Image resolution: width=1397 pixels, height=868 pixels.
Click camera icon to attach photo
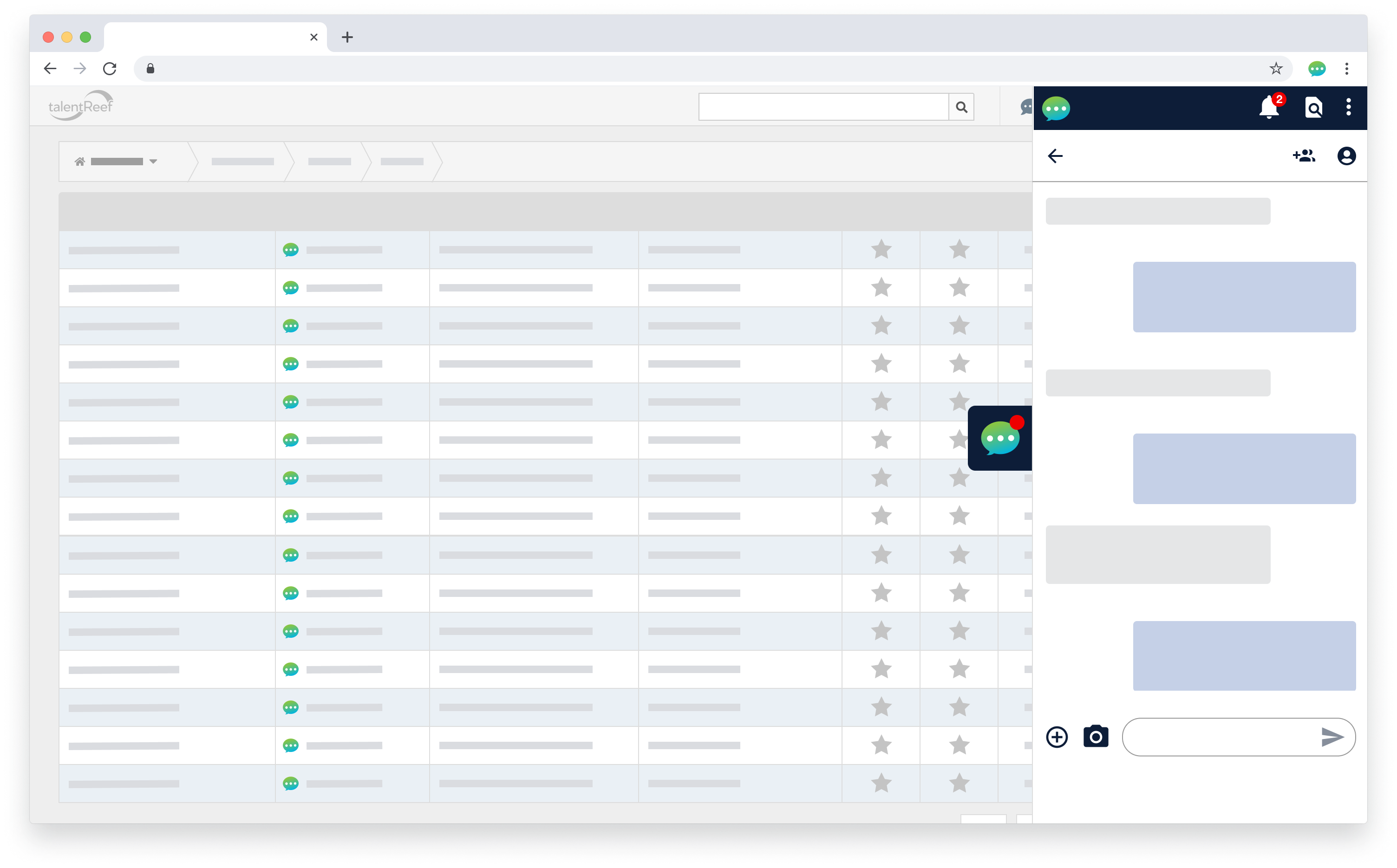(1096, 737)
